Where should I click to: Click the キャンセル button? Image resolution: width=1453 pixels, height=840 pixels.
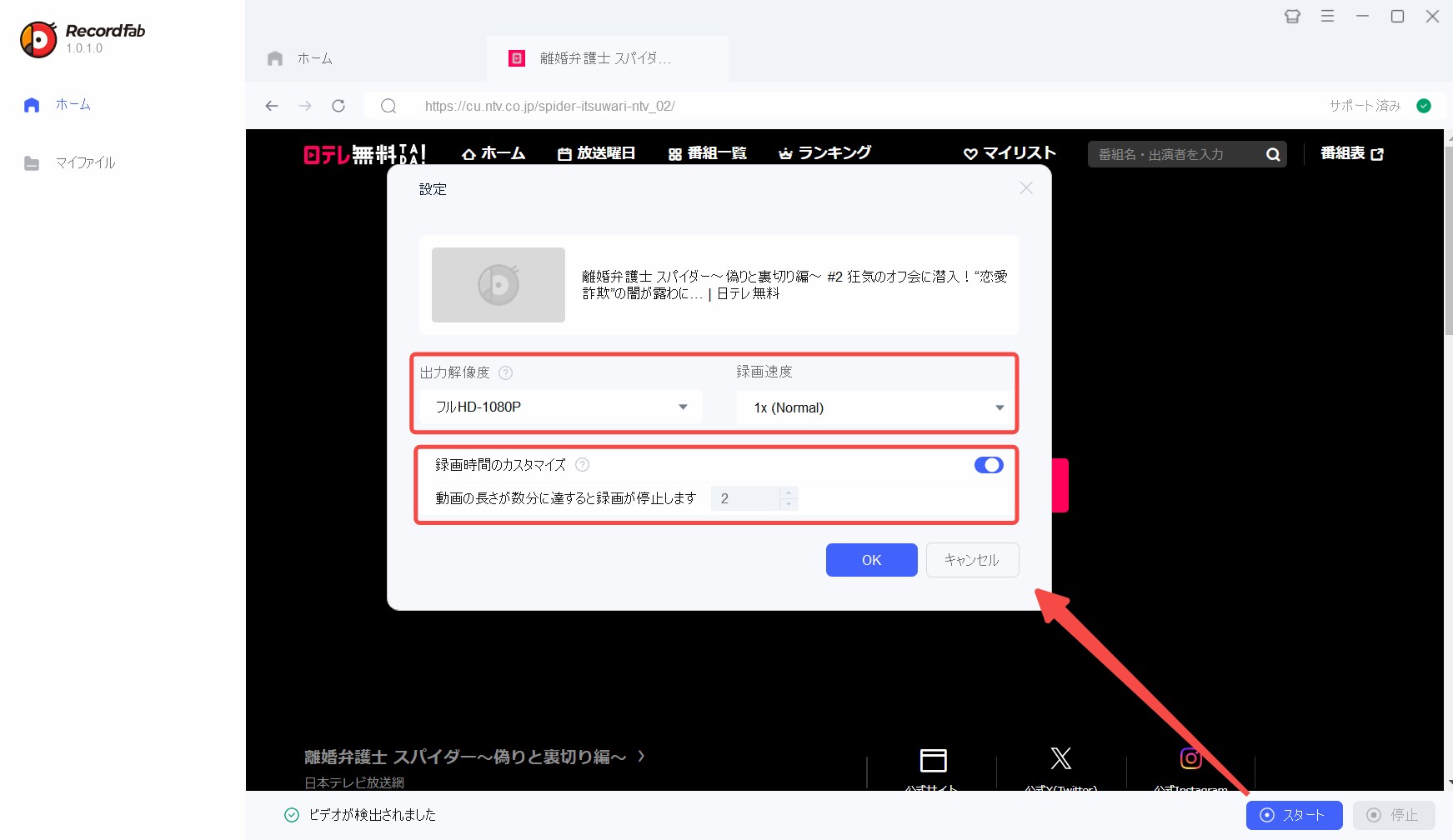click(x=972, y=560)
